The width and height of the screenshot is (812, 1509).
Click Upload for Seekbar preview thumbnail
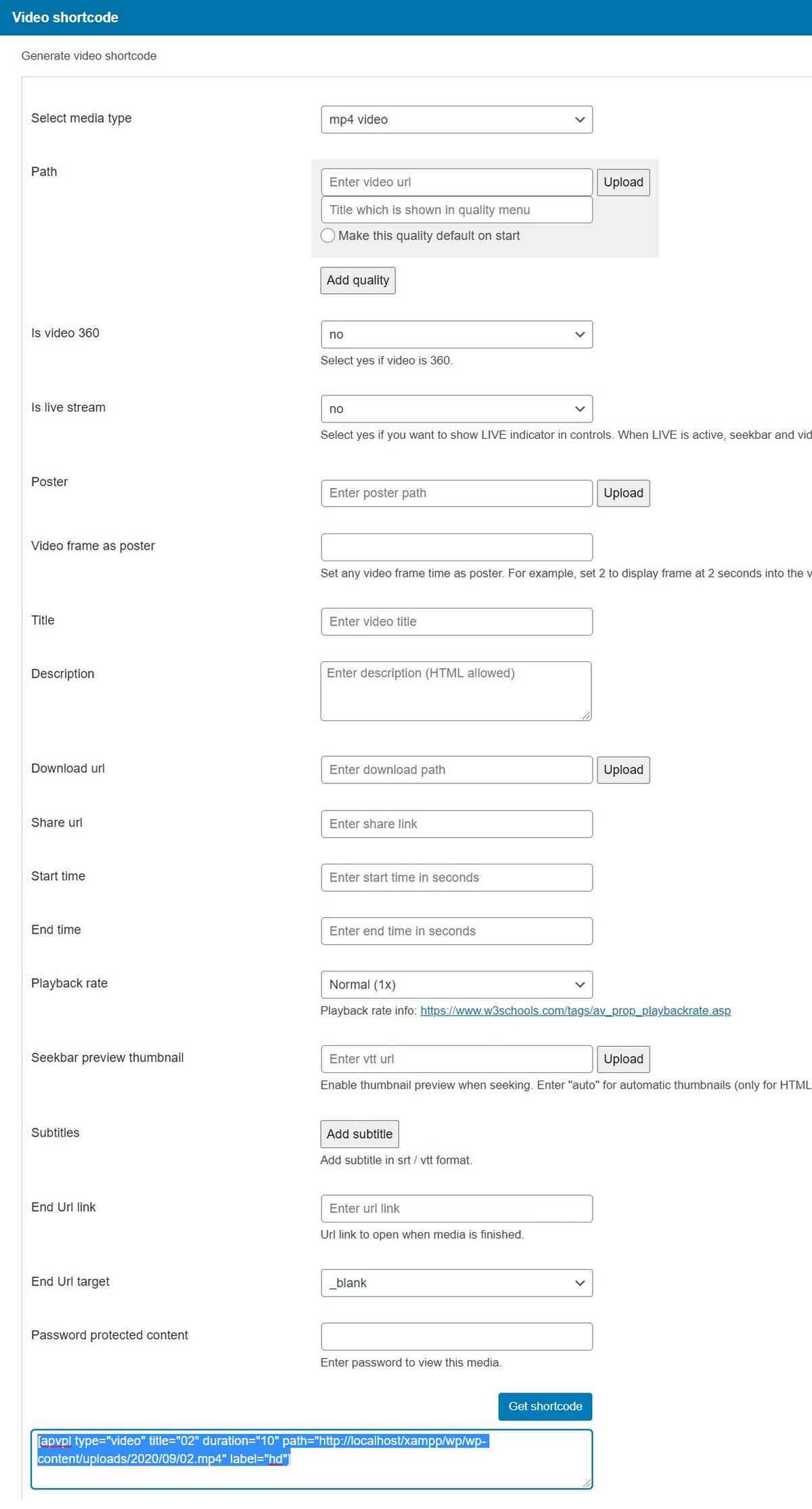623,1059
